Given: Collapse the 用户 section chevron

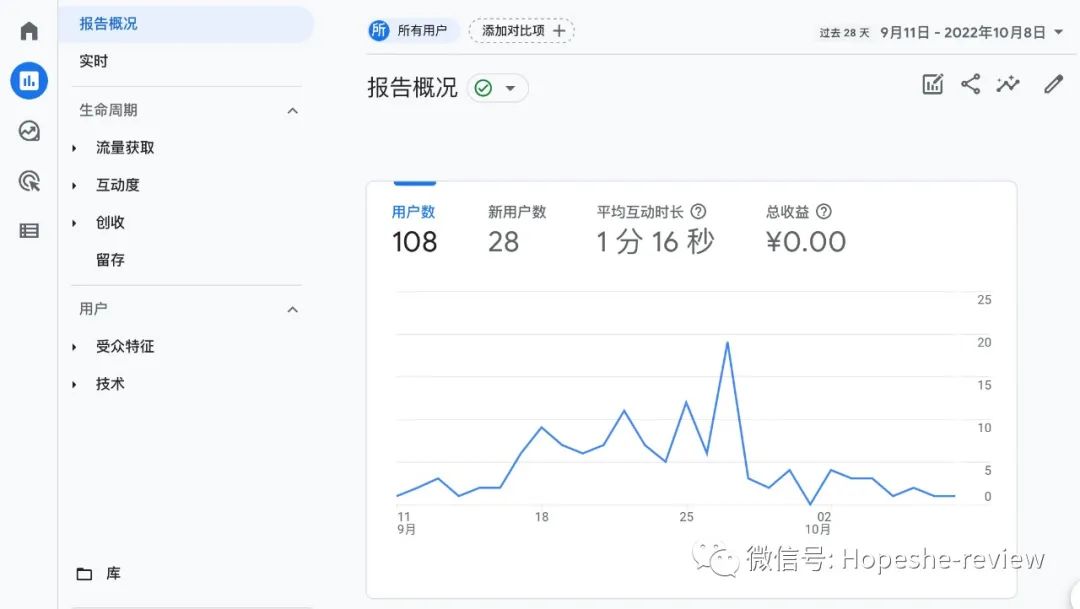Looking at the screenshot, I should click(x=291, y=309).
